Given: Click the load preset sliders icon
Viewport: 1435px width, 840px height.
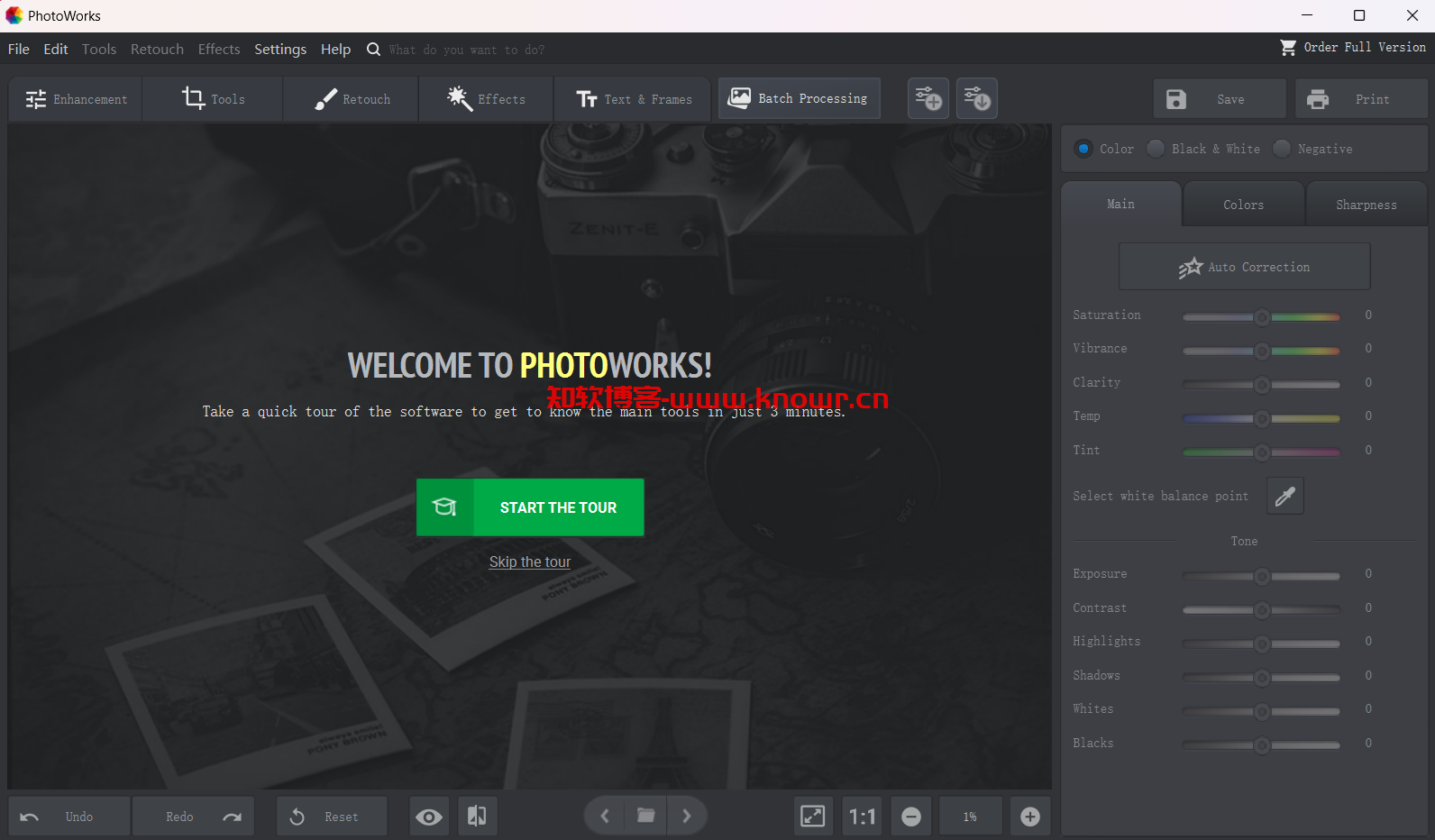Looking at the screenshot, I should pos(977,98).
